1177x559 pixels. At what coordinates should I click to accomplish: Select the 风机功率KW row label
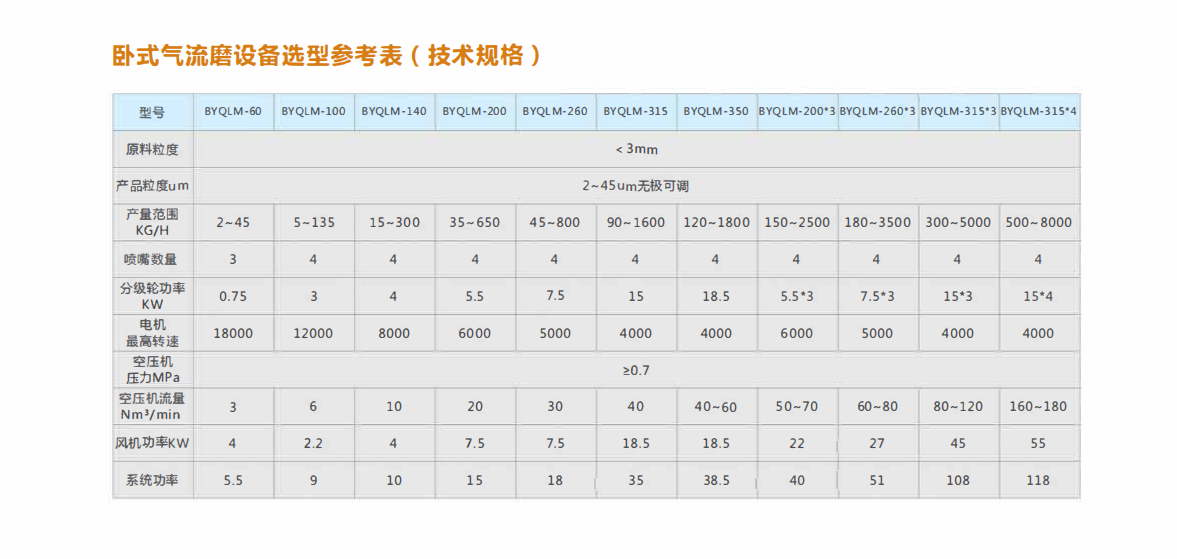click(152, 443)
